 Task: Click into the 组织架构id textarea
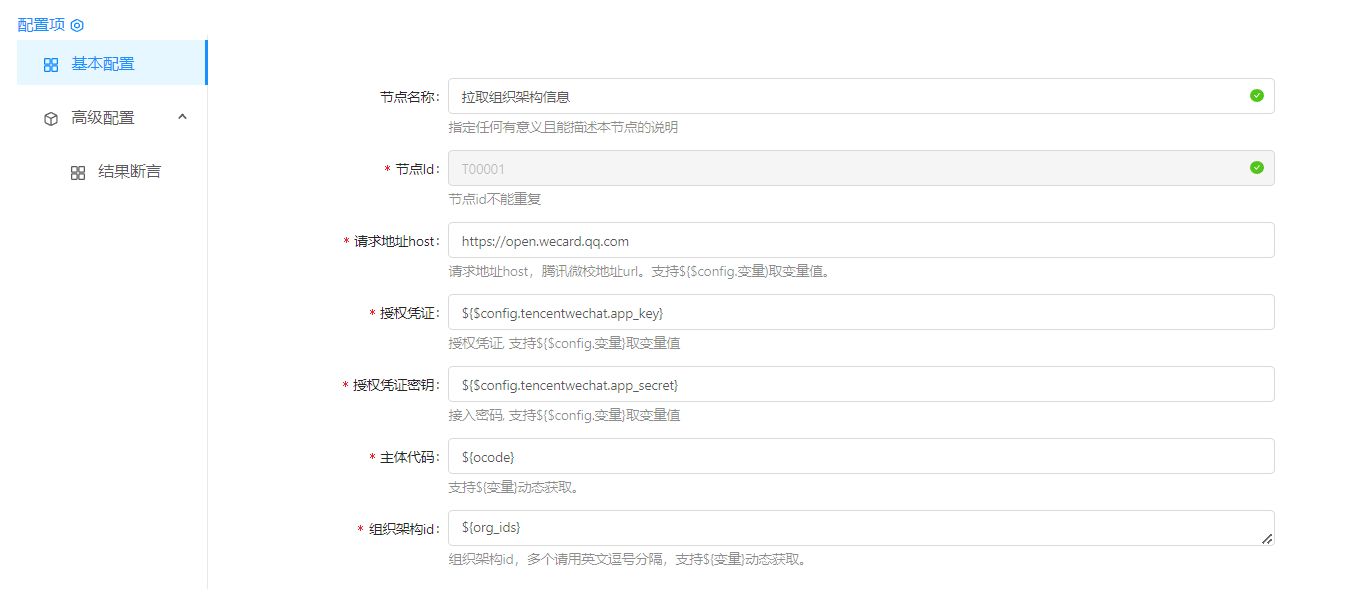click(850, 528)
